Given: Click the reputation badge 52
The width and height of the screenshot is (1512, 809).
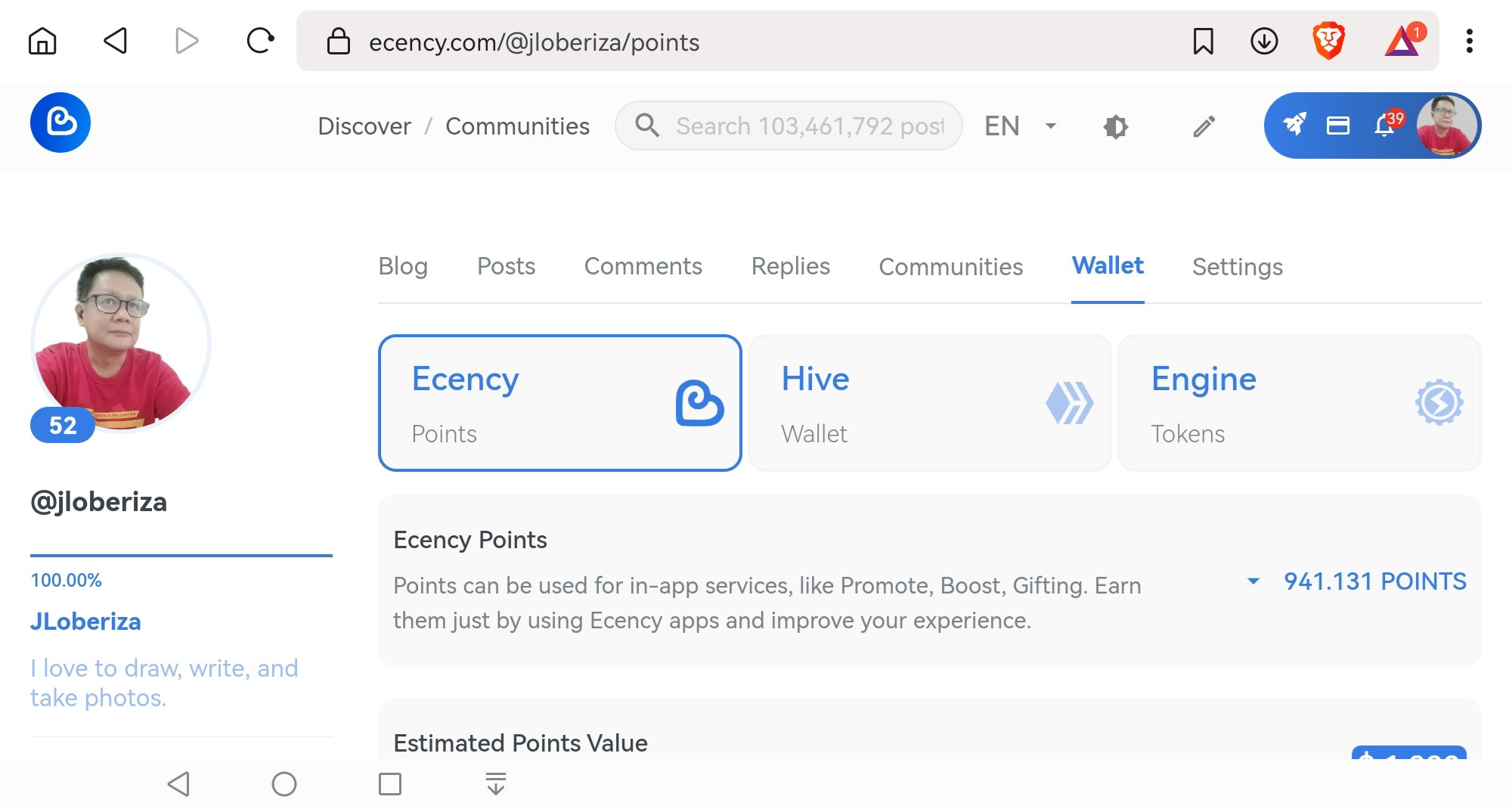Looking at the screenshot, I should [x=63, y=425].
